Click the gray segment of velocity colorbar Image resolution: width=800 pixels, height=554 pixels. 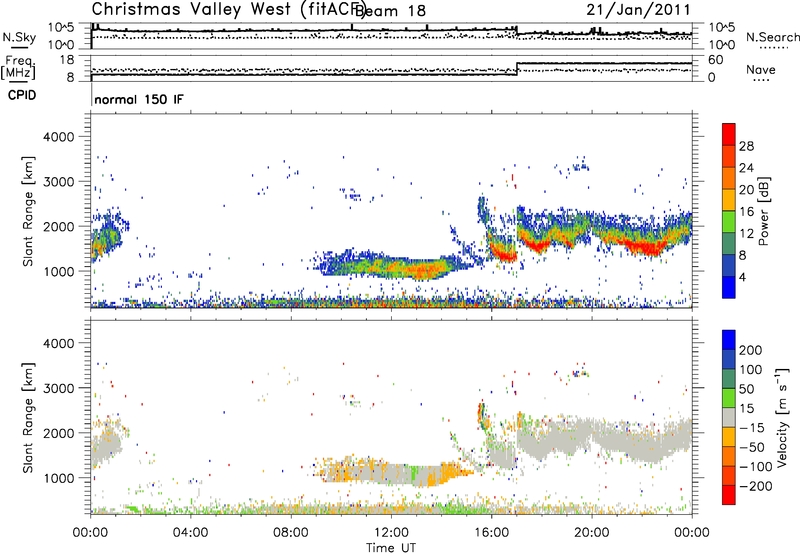click(x=729, y=417)
